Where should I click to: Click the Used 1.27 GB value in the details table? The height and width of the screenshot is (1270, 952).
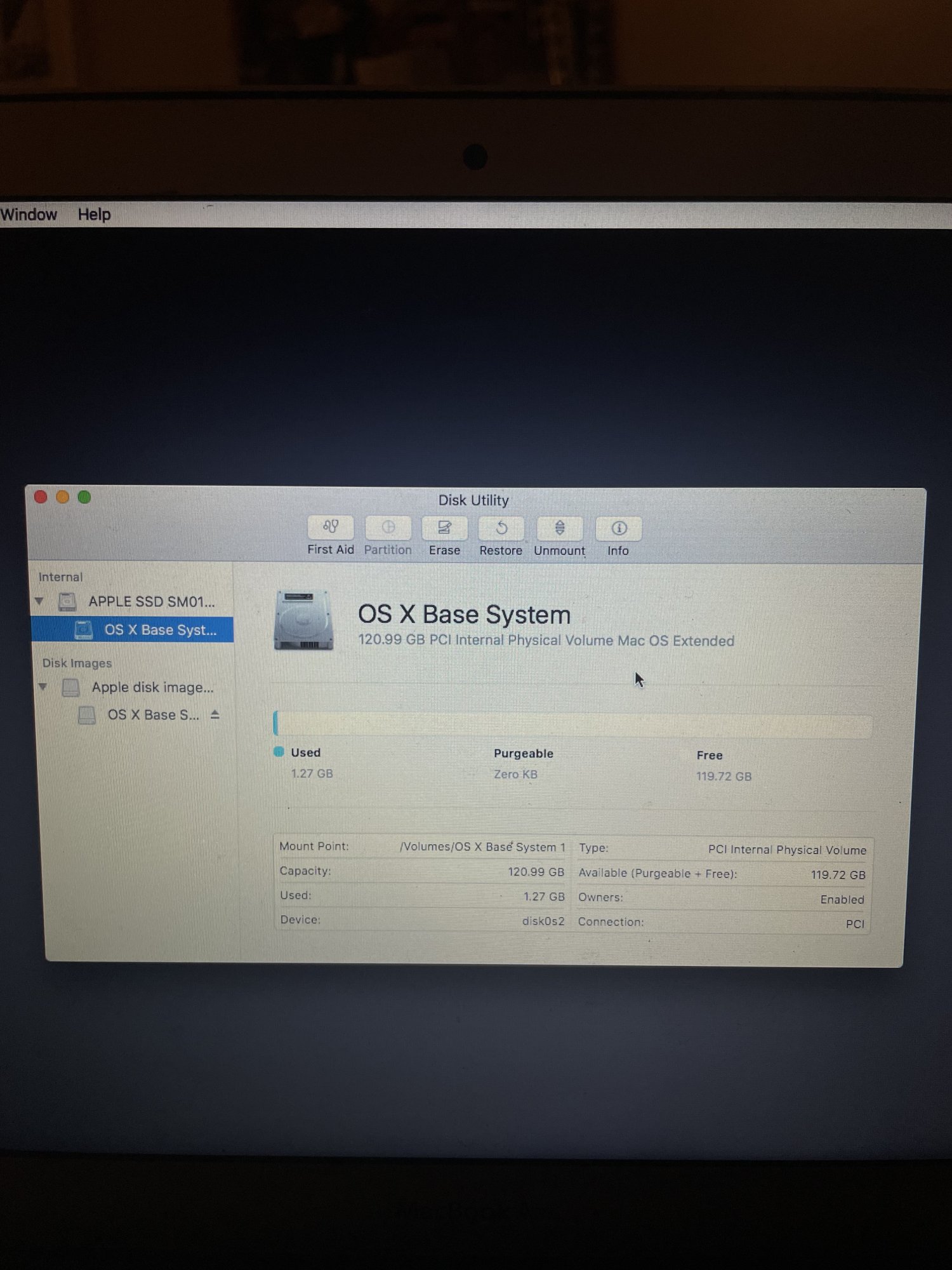pos(544,897)
